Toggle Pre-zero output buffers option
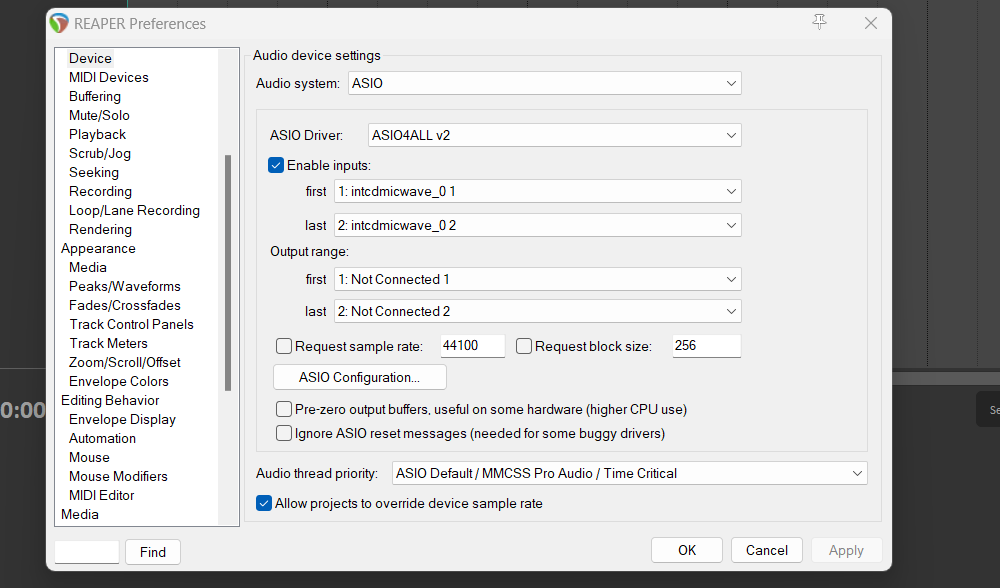This screenshot has width=1000, height=588. coord(284,409)
